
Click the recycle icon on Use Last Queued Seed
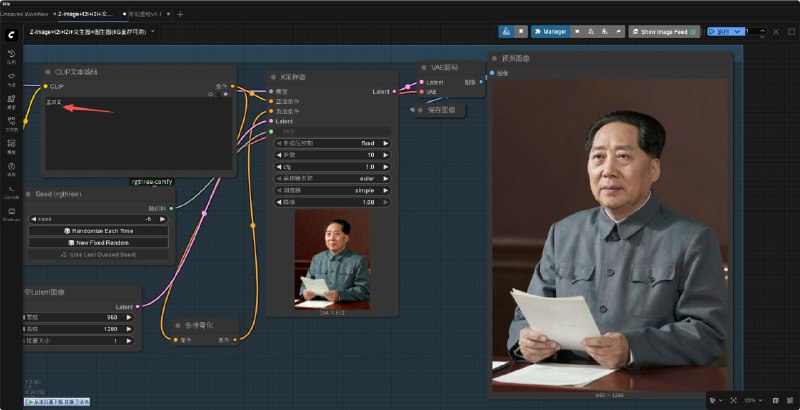pos(64,254)
